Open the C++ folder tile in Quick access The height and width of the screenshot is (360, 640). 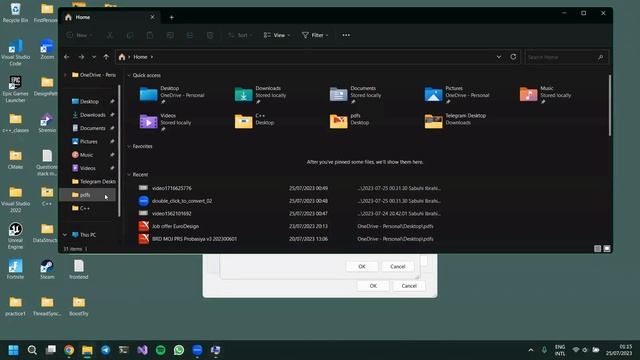point(255,121)
